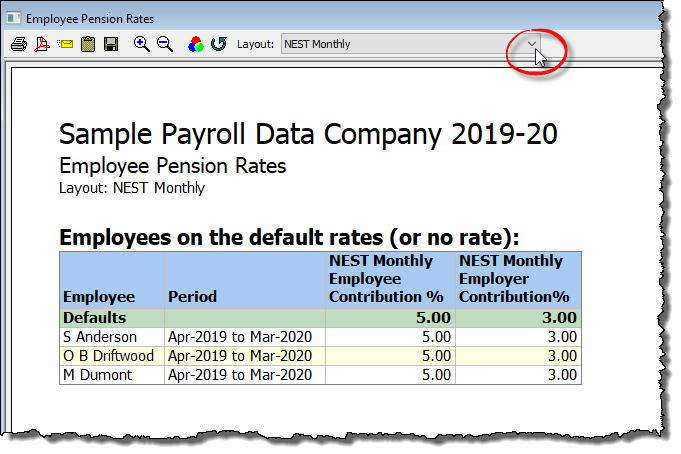681x454 pixels.
Task: Click O B Driftwood employer contribution 3.00
Action: click(519, 356)
